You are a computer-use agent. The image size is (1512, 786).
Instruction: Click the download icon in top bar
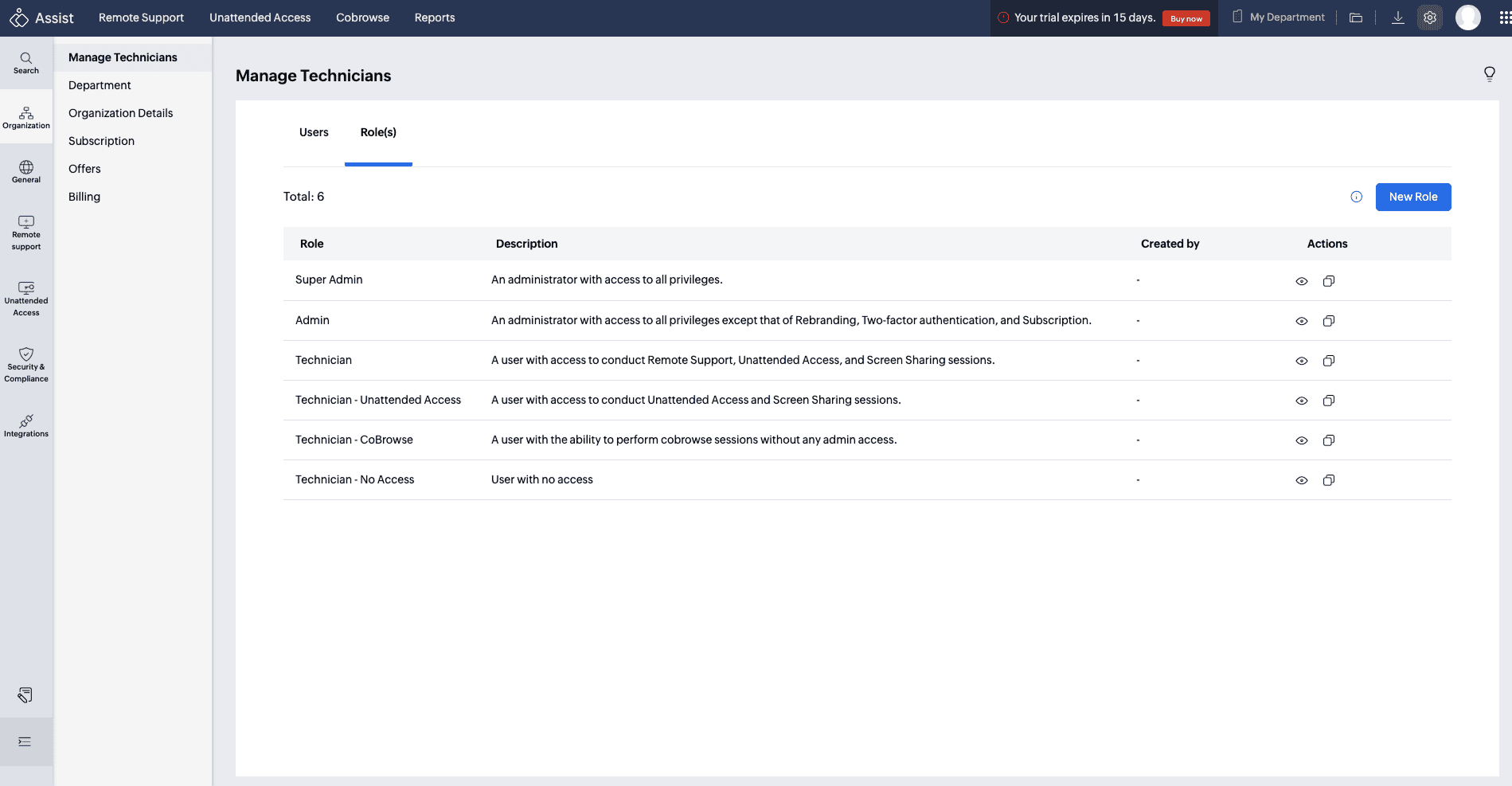tap(1397, 18)
